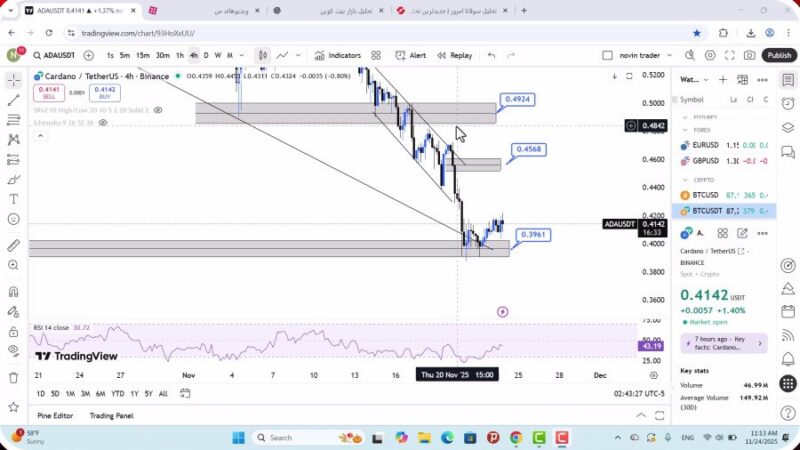Click the trash icon to remove drawings
The width and height of the screenshot is (800, 450).
coord(14,378)
